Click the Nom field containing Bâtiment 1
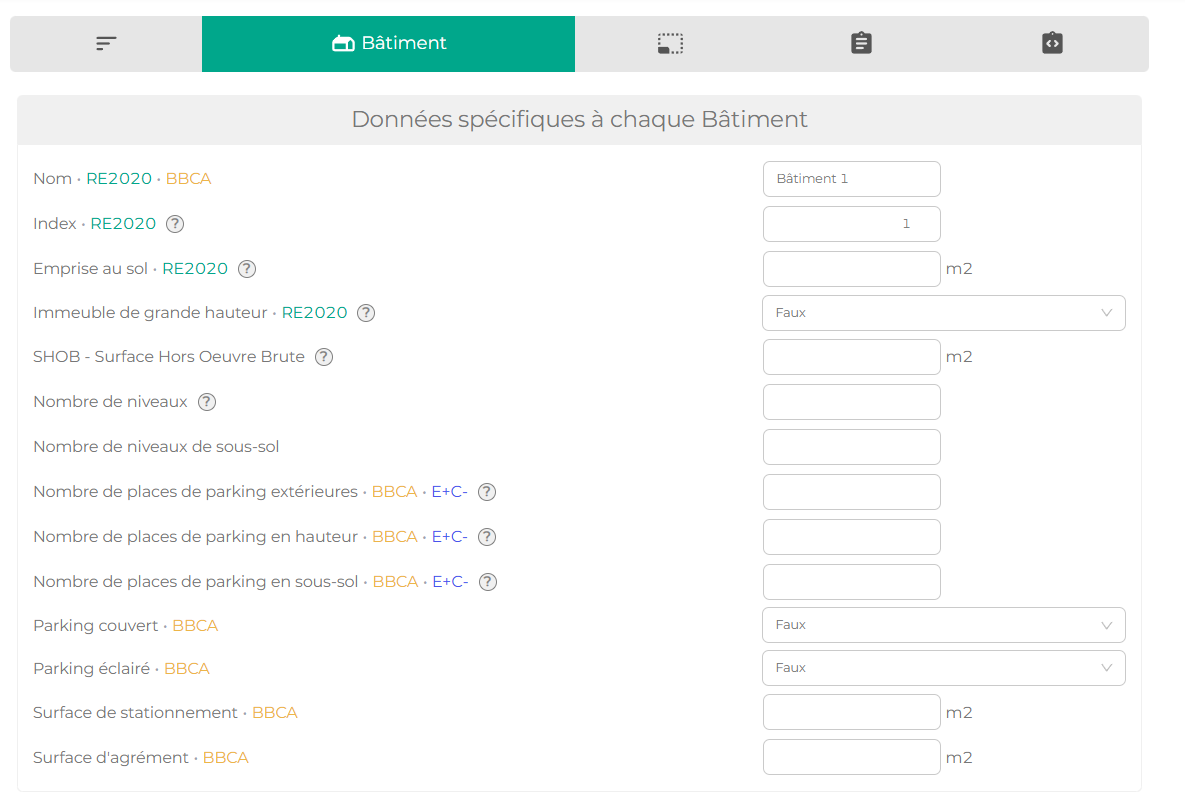 pos(852,179)
